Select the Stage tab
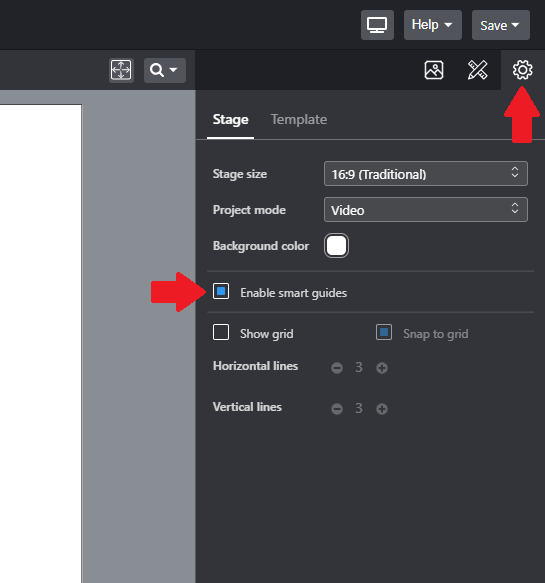The image size is (545, 583). [230, 120]
